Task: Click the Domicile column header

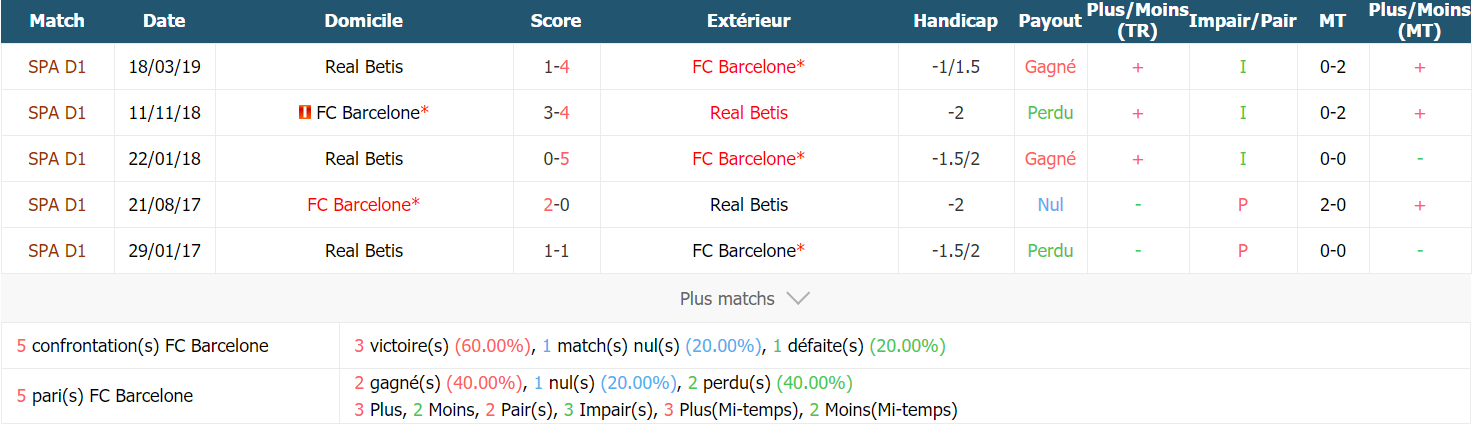Action: coord(364,21)
